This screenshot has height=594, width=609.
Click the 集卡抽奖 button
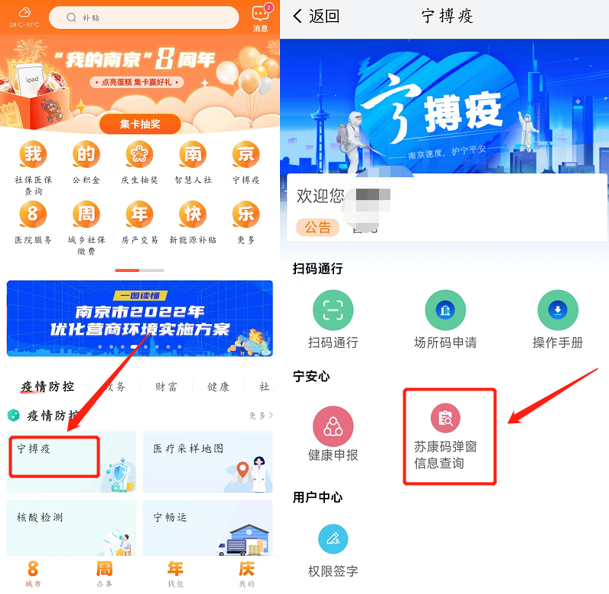tap(140, 124)
